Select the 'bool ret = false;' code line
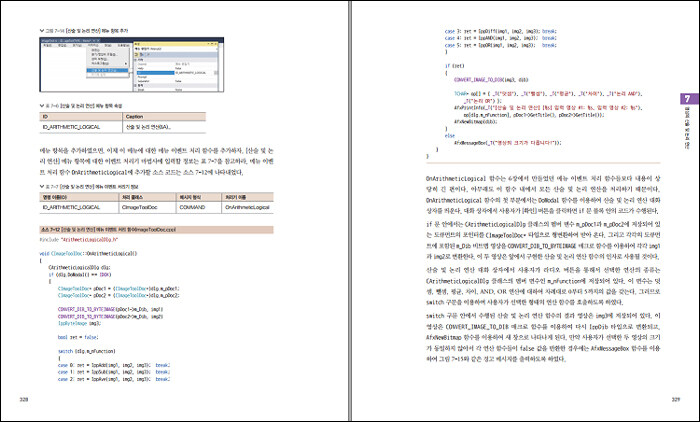700x422 pixels. pos(78,338)
